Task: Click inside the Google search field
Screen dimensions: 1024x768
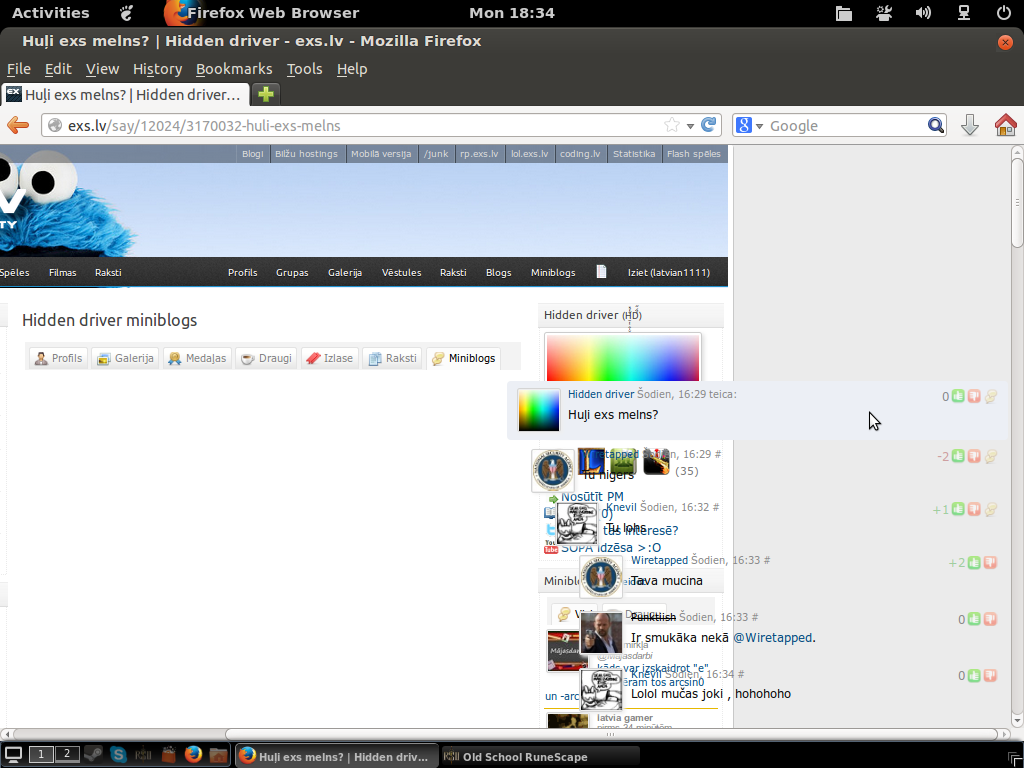Action: pos(845,126)
